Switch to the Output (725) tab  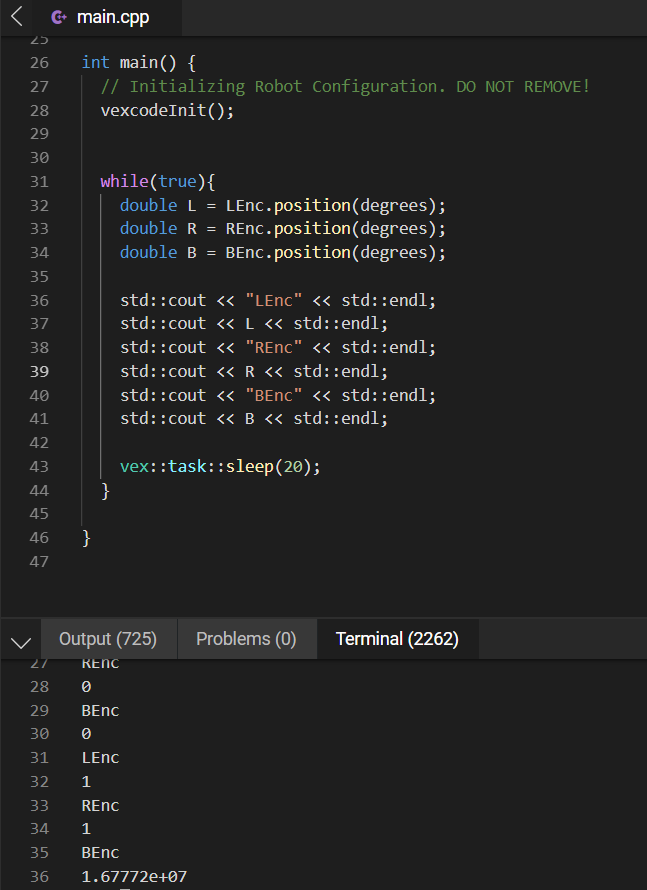point(108,639)
